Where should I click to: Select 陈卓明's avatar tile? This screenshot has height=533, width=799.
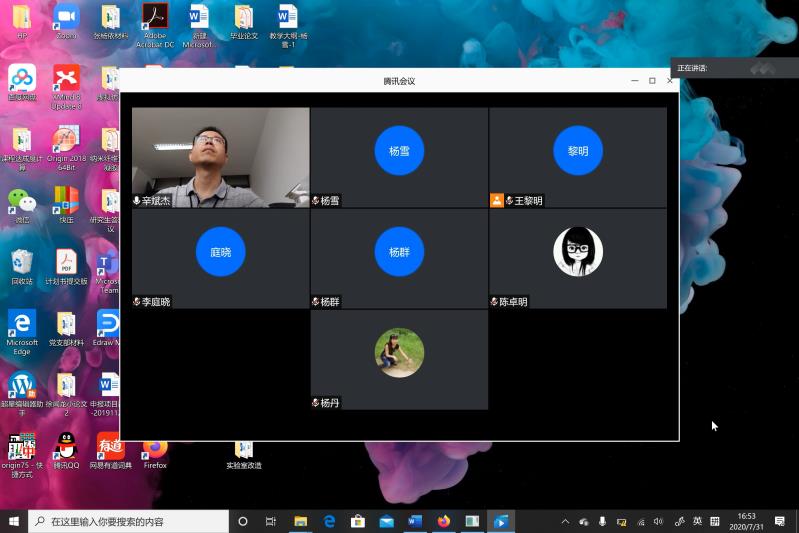578,252
